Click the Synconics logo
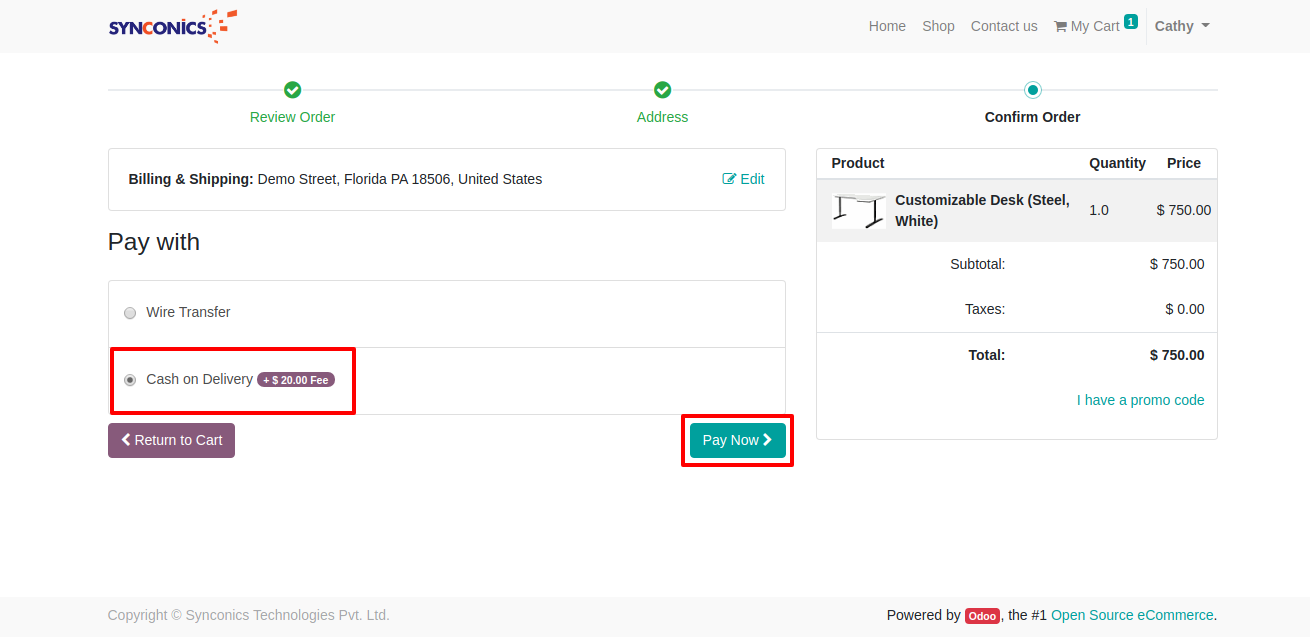This screenshot has width=1310, height=637. (x=172, y=26)
